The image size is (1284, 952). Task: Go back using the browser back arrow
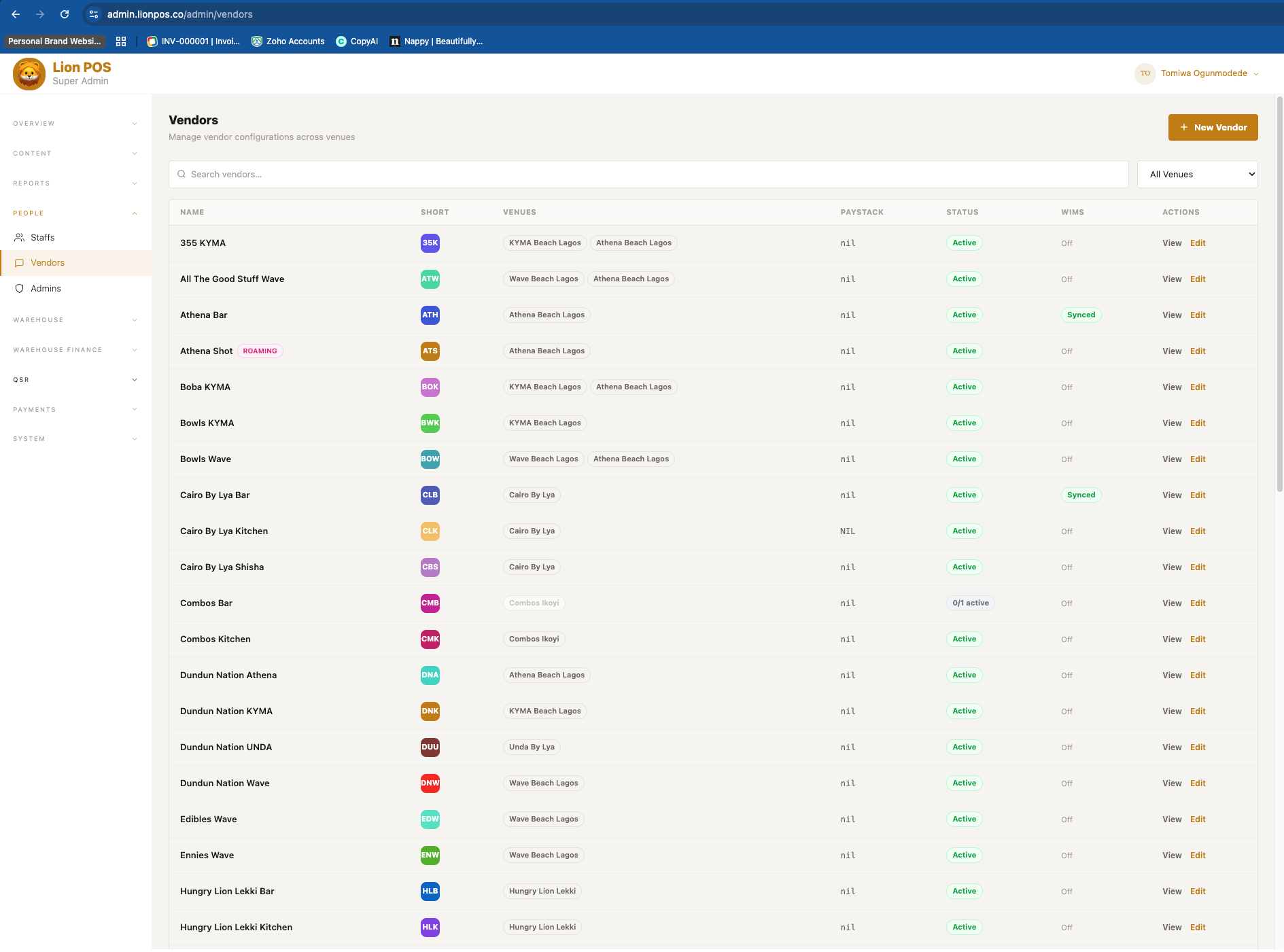point(16,14)
